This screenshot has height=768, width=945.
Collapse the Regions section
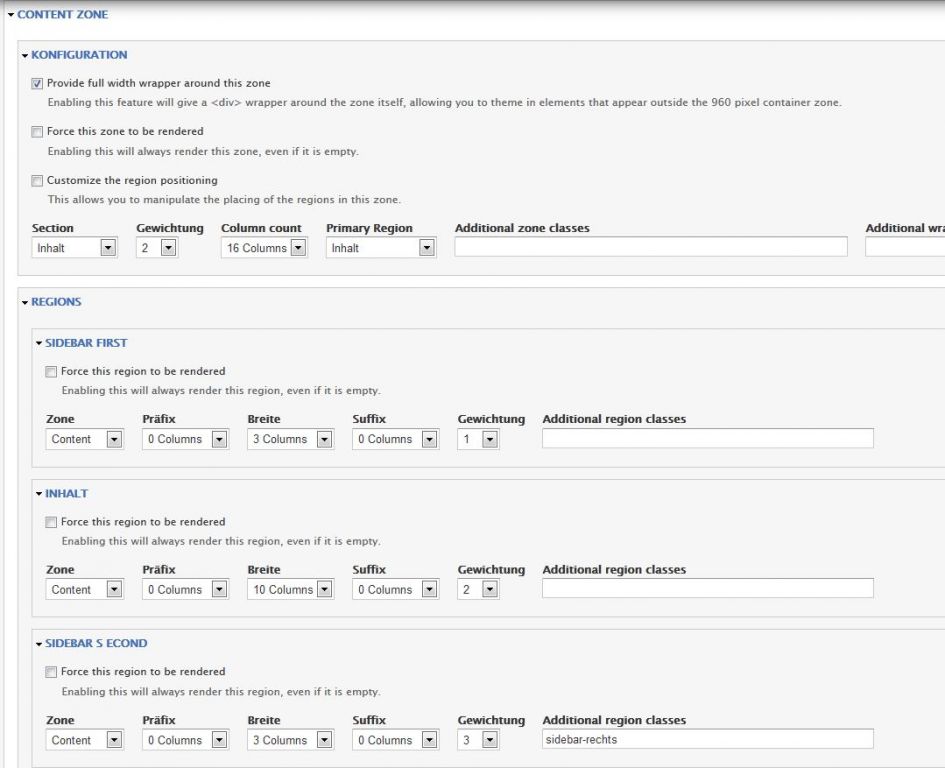click(x=56, y=302)
